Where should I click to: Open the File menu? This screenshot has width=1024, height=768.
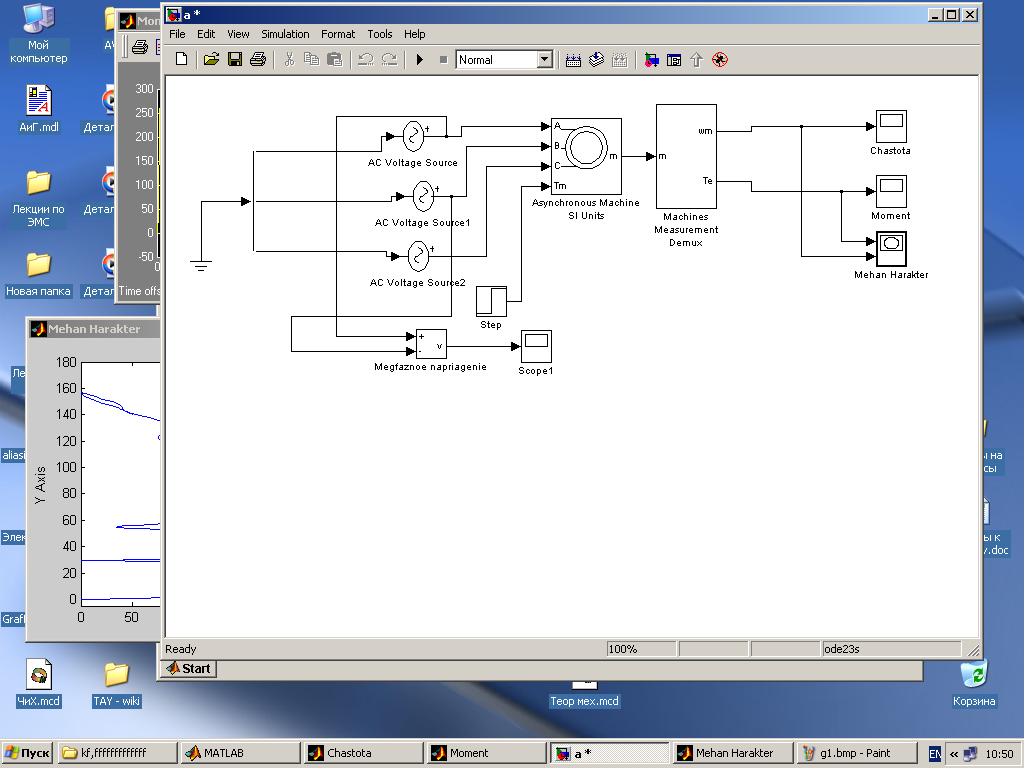coord(177,34)
